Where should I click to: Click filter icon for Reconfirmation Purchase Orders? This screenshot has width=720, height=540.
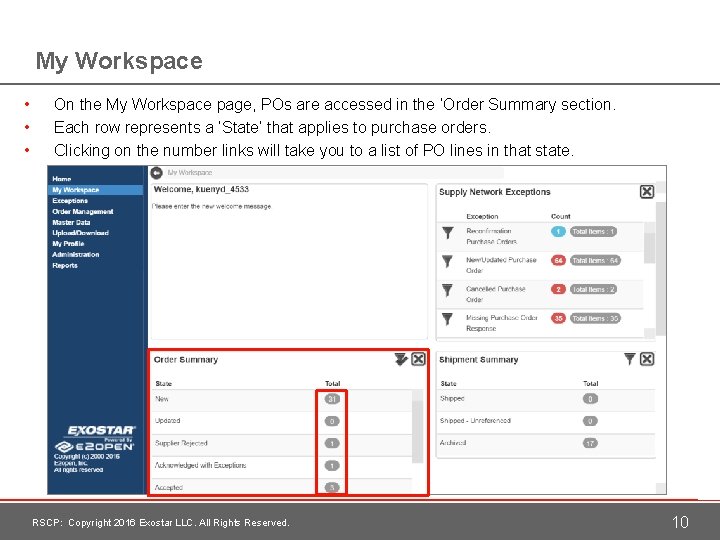click(x=448, y=232)
